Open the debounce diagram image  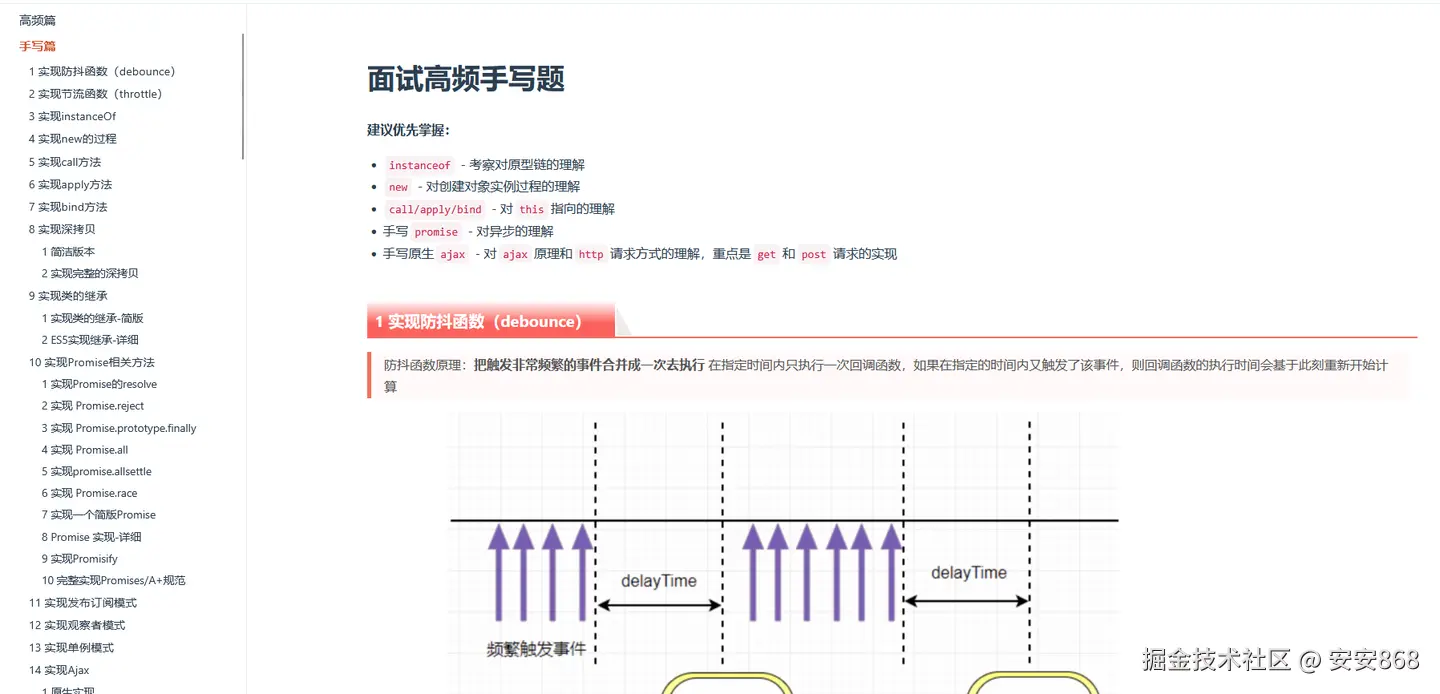point(783,552)
